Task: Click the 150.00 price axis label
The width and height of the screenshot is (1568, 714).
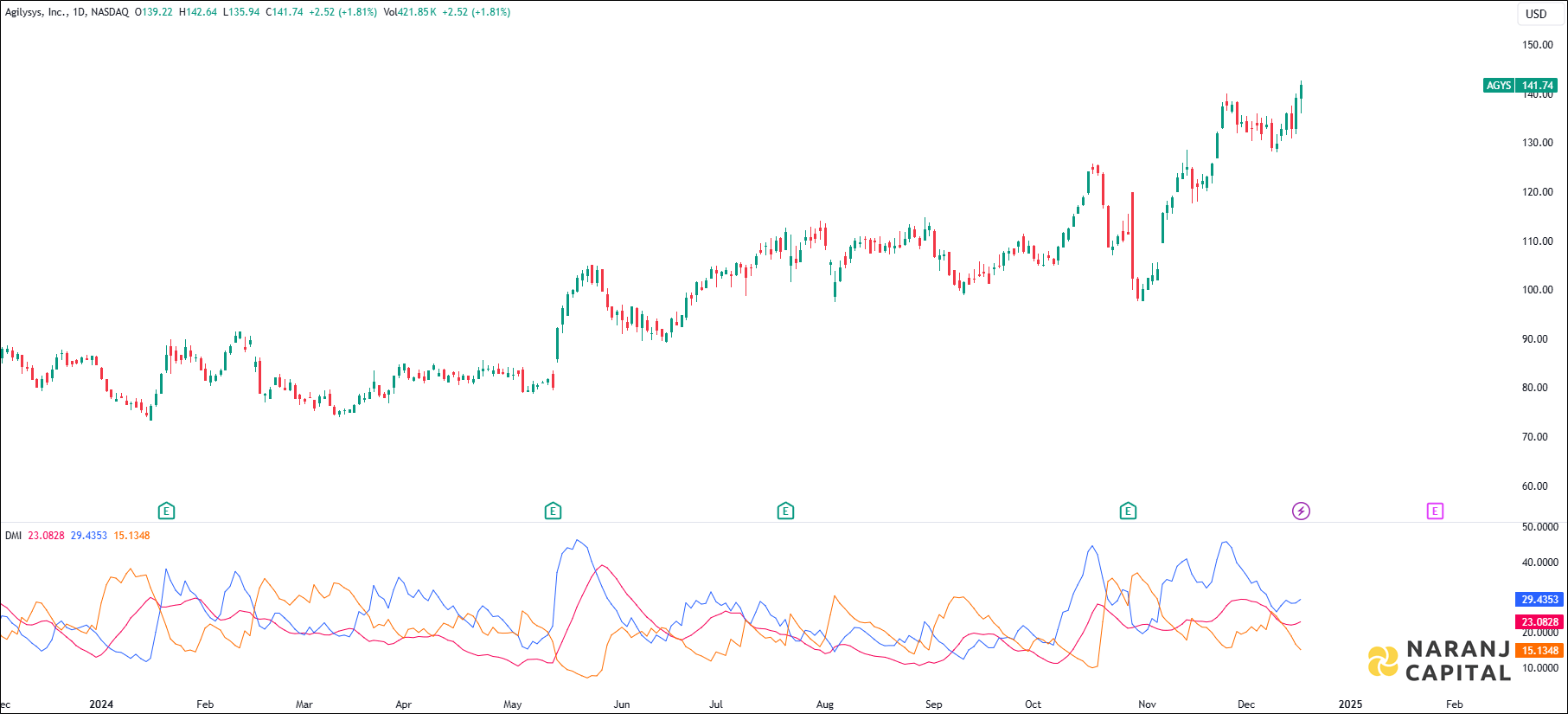Action: [x=1538, y=45]
